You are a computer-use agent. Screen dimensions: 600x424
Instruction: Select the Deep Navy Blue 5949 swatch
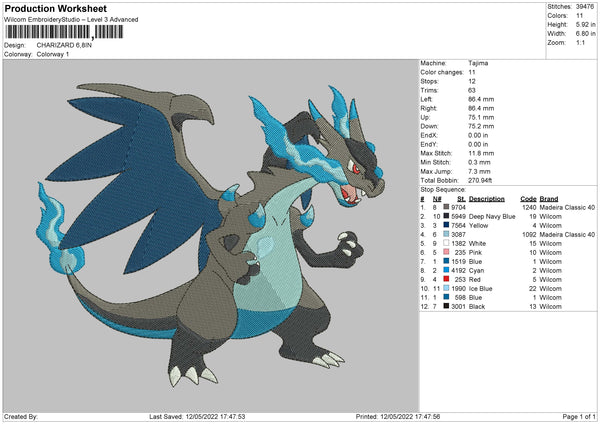click(446, 216)
